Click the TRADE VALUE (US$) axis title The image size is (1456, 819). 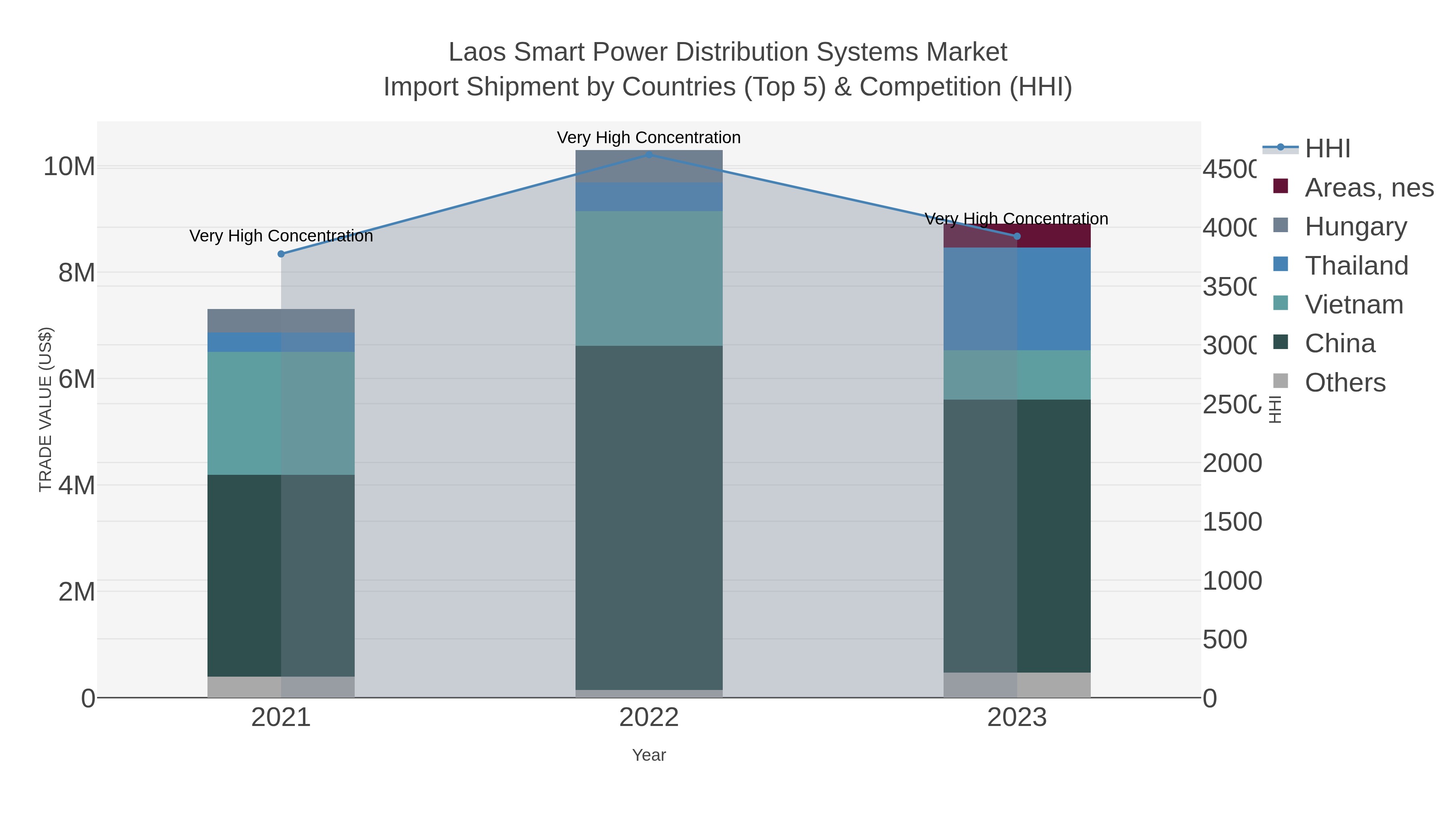(45, 409)
